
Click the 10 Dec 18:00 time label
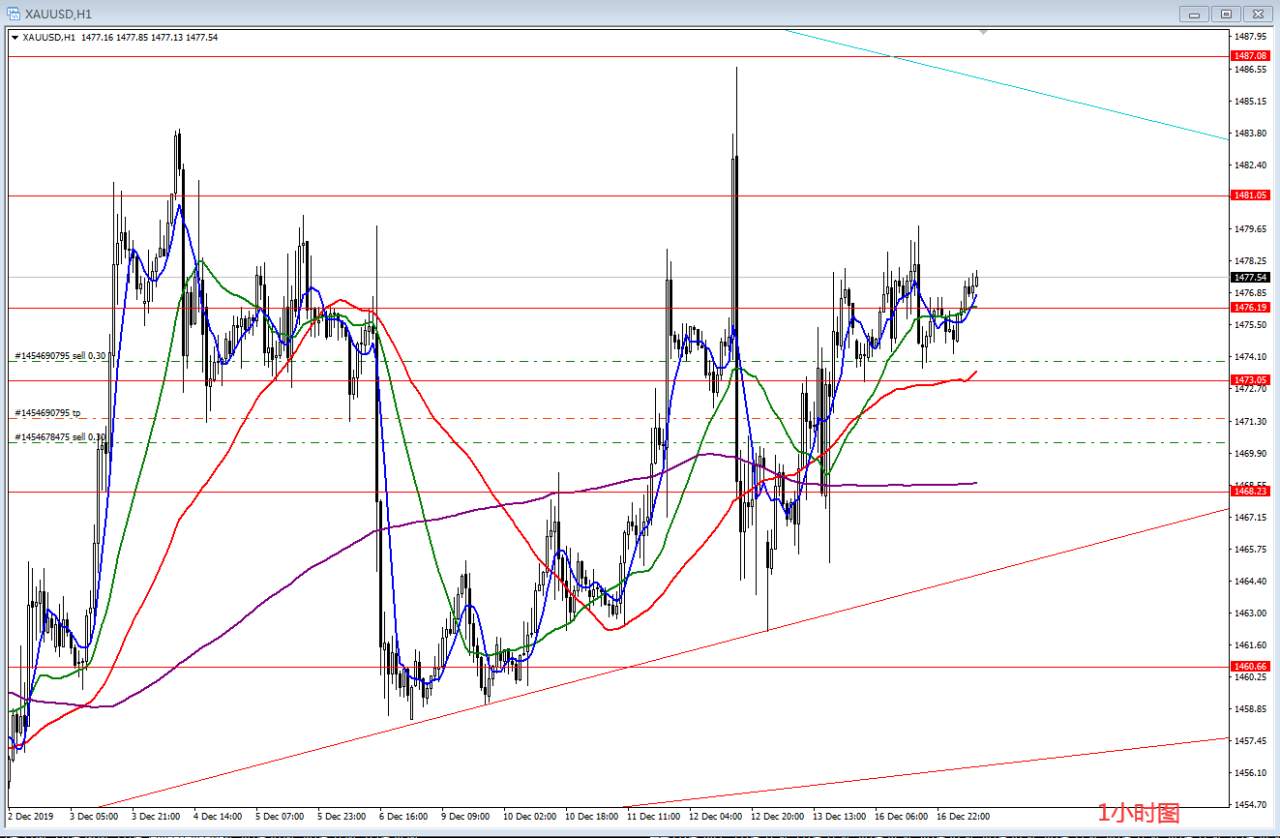[x=590, y=816]
